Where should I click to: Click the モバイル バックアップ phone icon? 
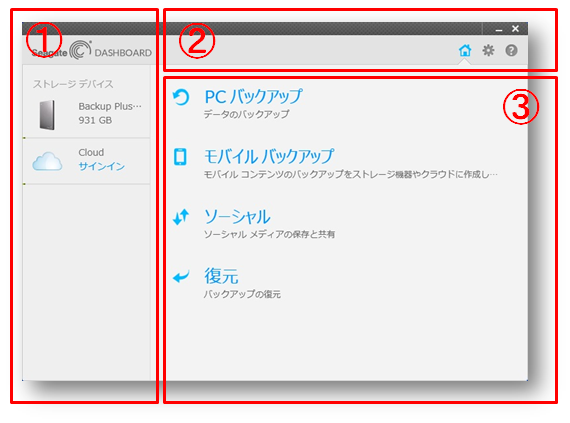pos(180,157)
